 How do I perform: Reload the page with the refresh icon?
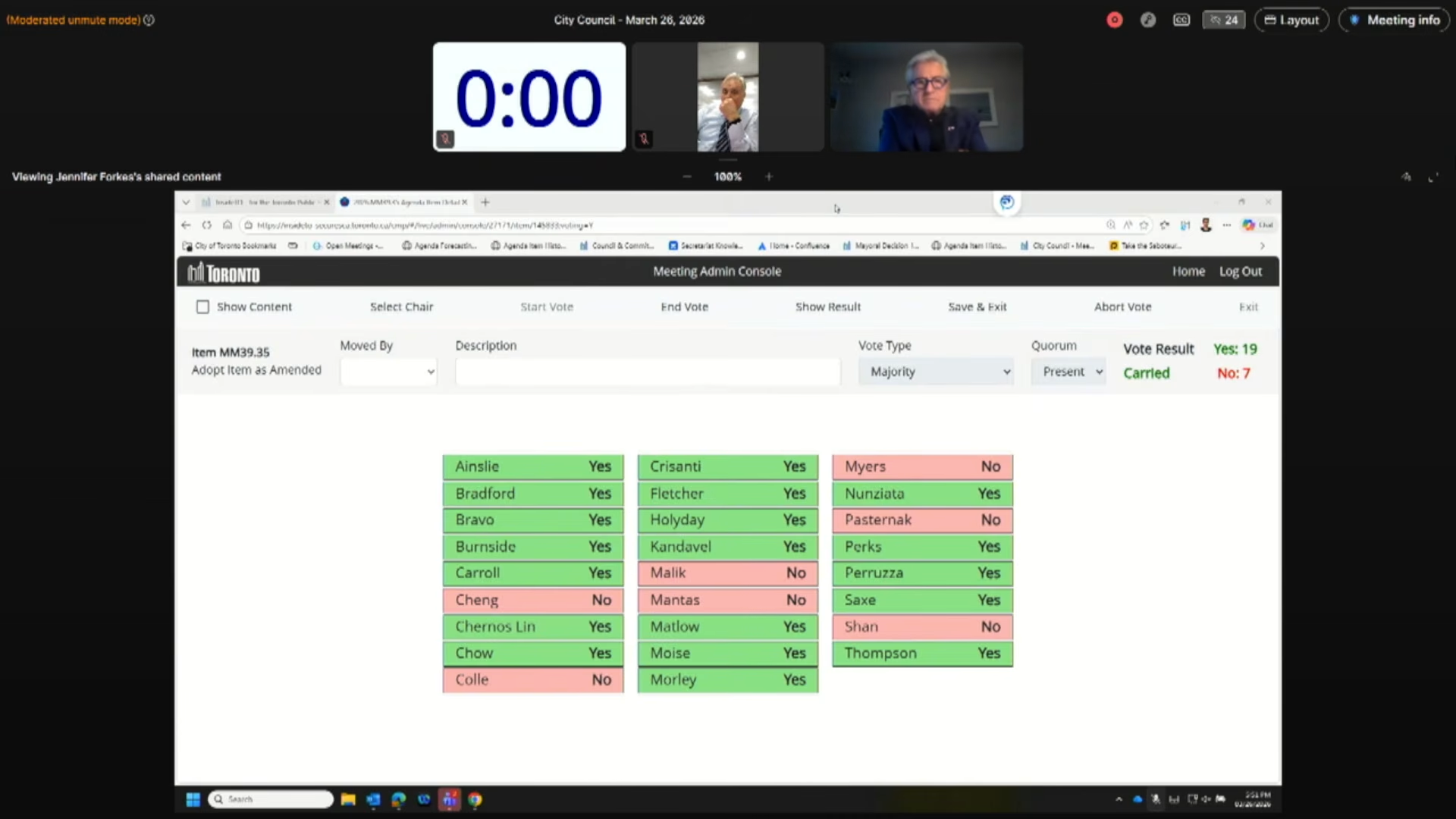point(206,225)
